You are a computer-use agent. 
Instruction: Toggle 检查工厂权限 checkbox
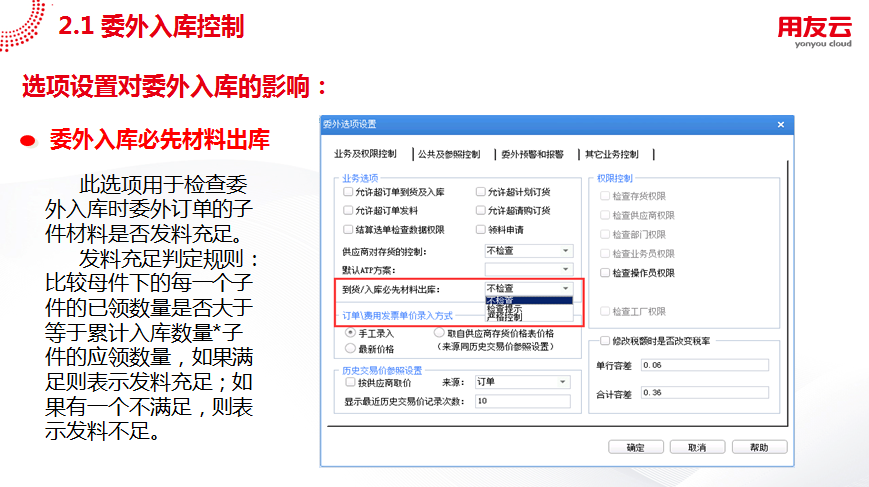pyautogui.click(x=605, y=311)
